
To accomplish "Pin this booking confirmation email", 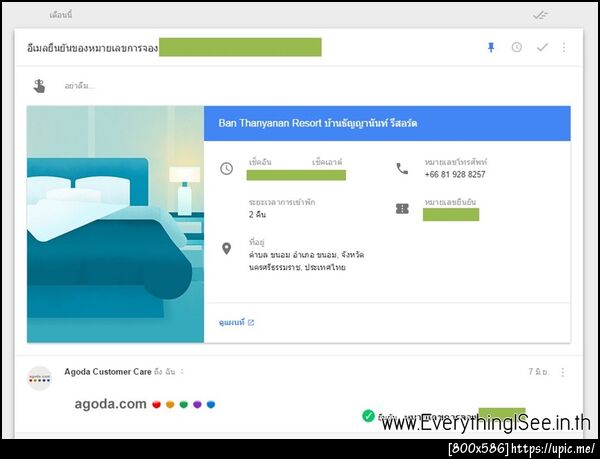I will click(x=491, y=47).
